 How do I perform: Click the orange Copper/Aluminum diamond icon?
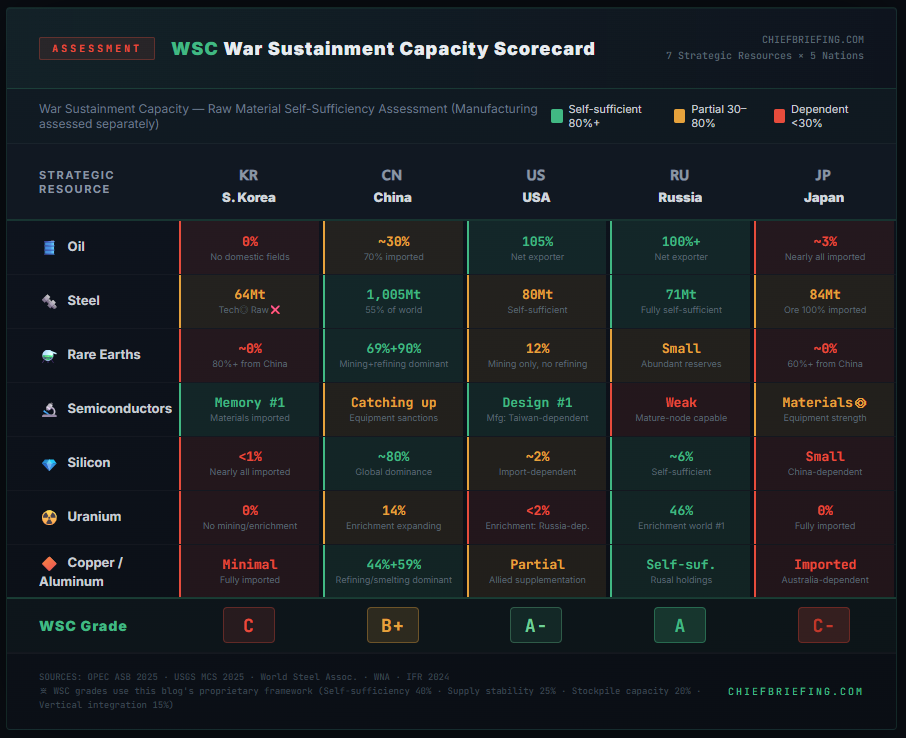click(49, 562)
